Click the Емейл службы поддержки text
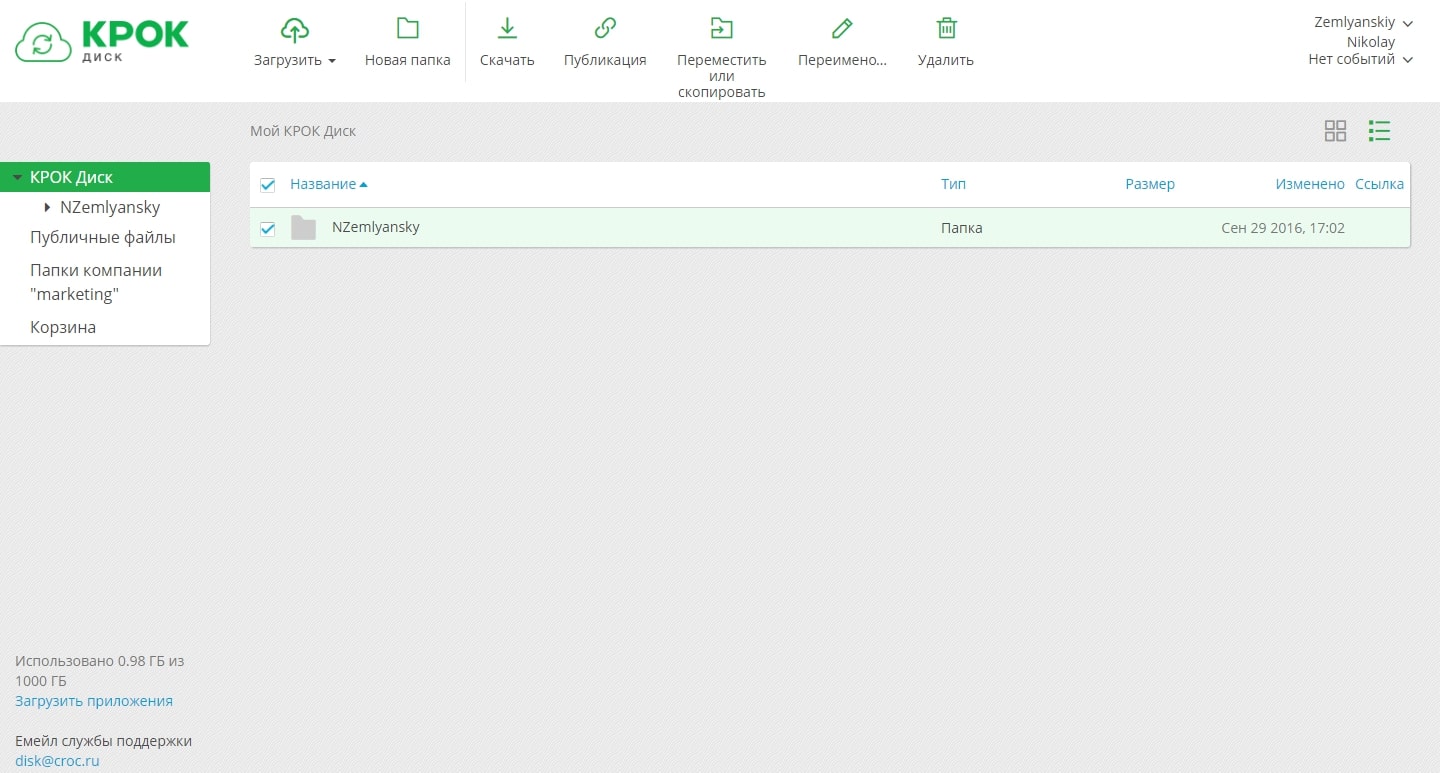 click(103, 741)
